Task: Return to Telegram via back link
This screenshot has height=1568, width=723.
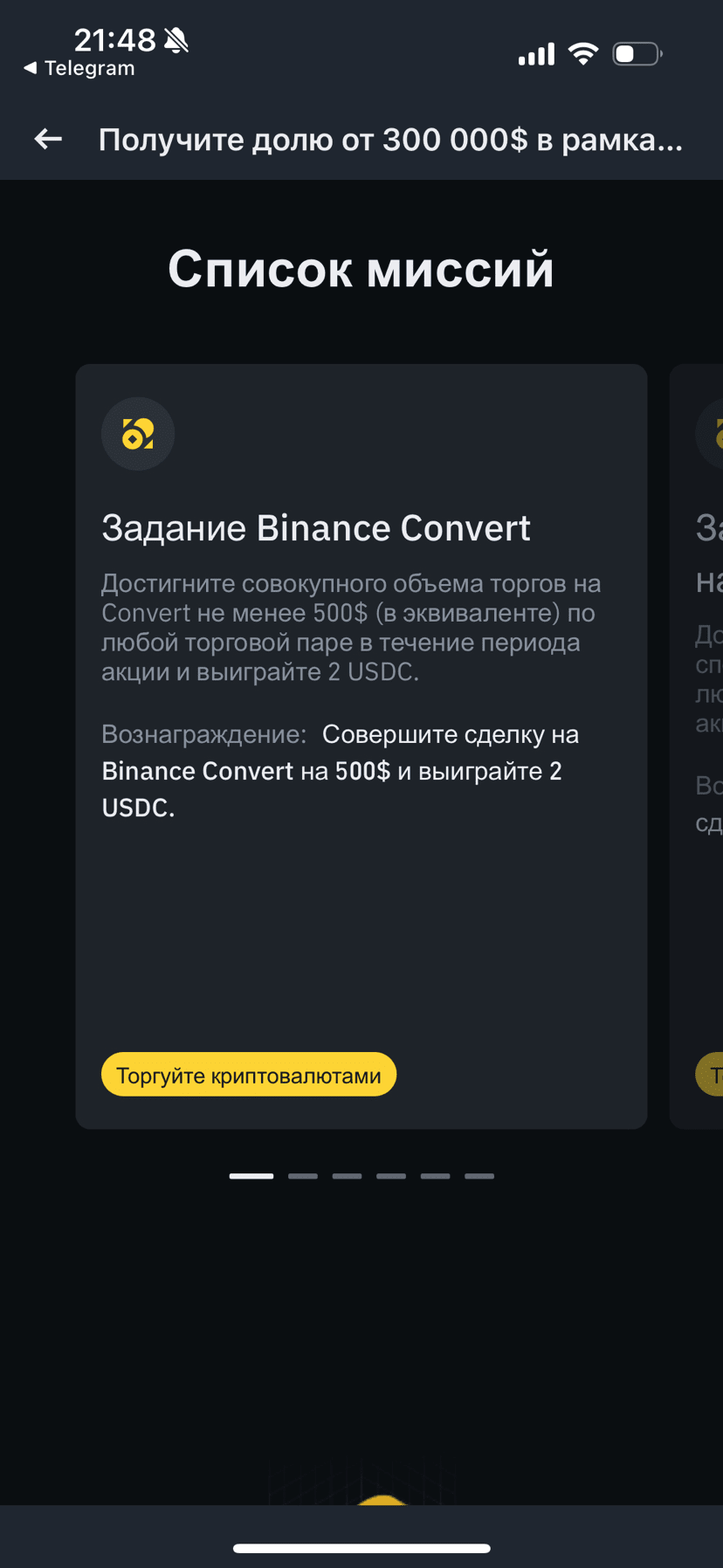Action: [79, 68]
